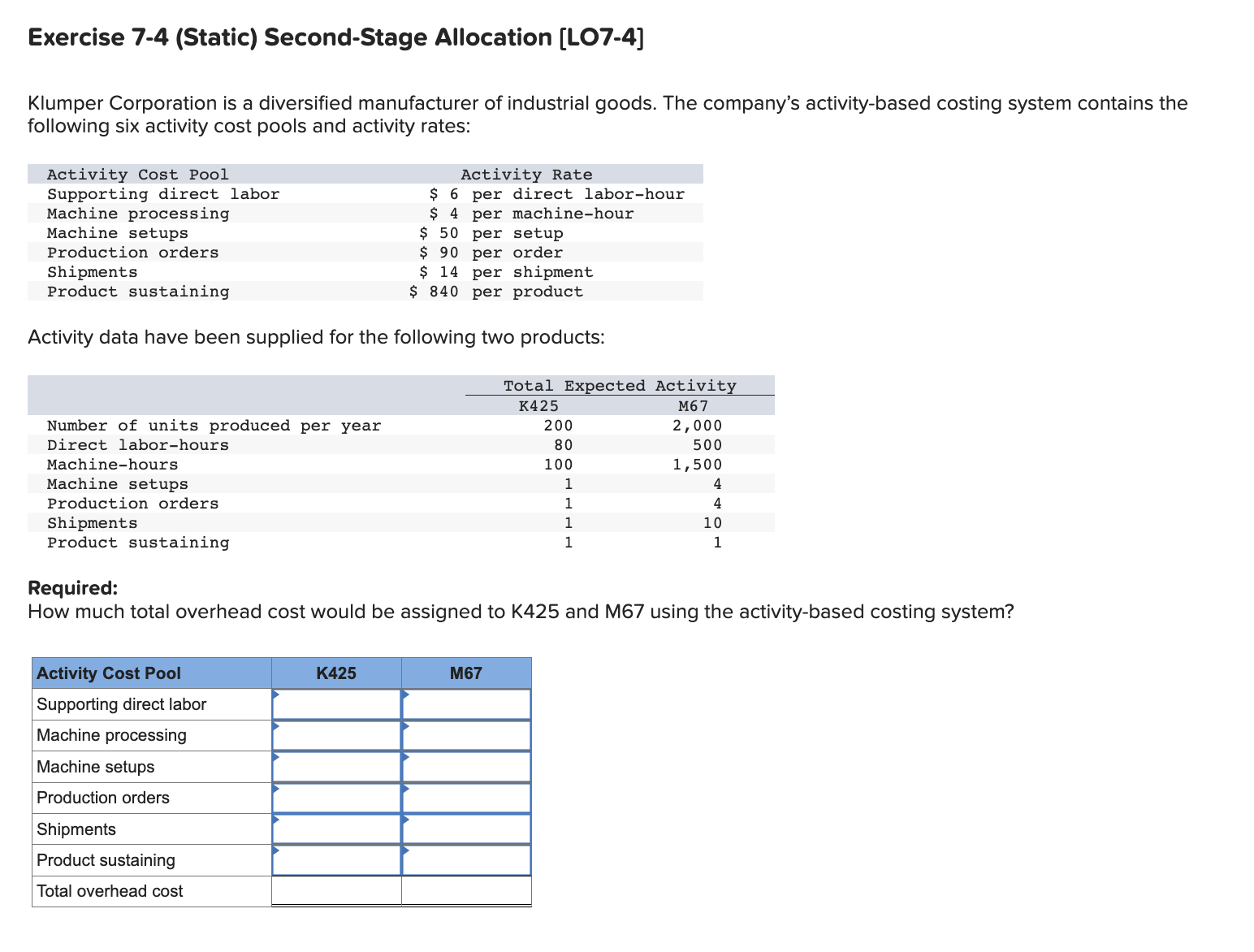1254x952 pixels.
Task: Open the Machine setups M67 dropdown marker
Action: pyautogui.click(x=406, y=758)
